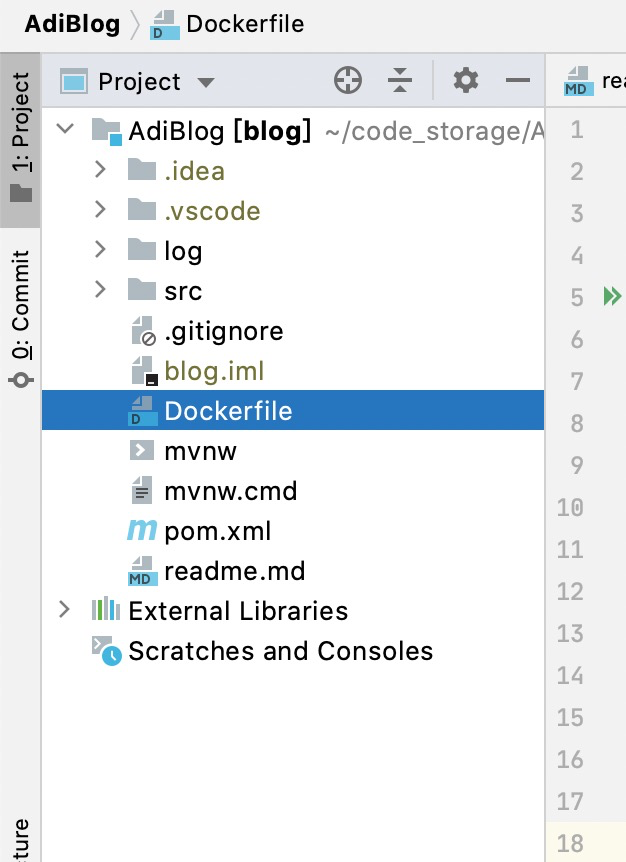The width and height of the screenshot is (626, 862).
Task: Select the readme.md file in tree
Action: (234, 571)
